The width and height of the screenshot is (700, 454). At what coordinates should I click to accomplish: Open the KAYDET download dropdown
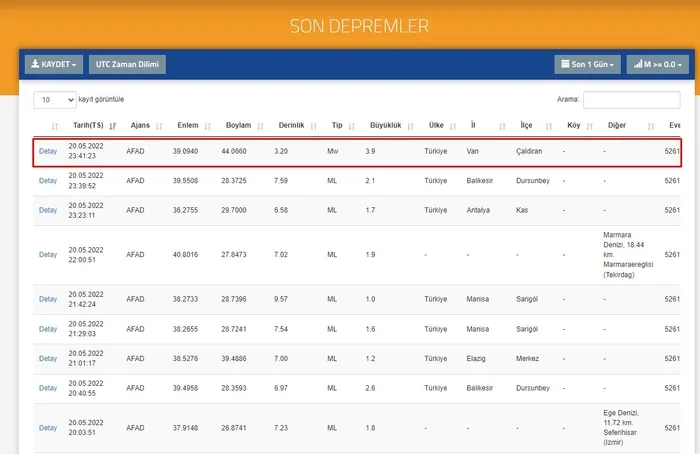54,64
